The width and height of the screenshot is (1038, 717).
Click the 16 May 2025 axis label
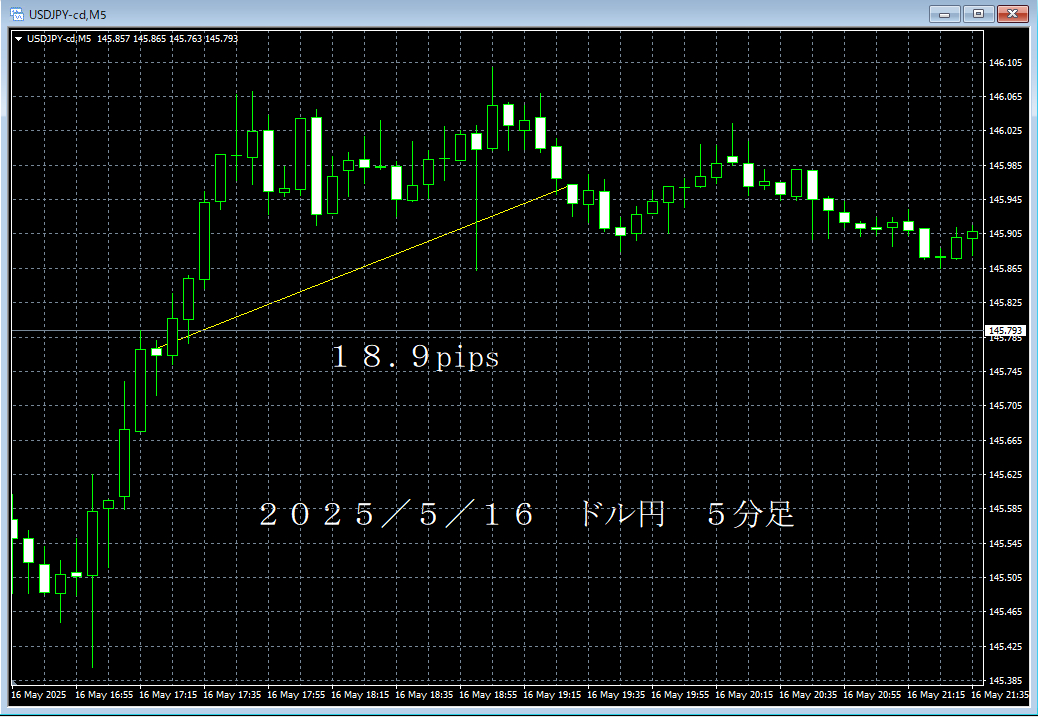(32, 694)
